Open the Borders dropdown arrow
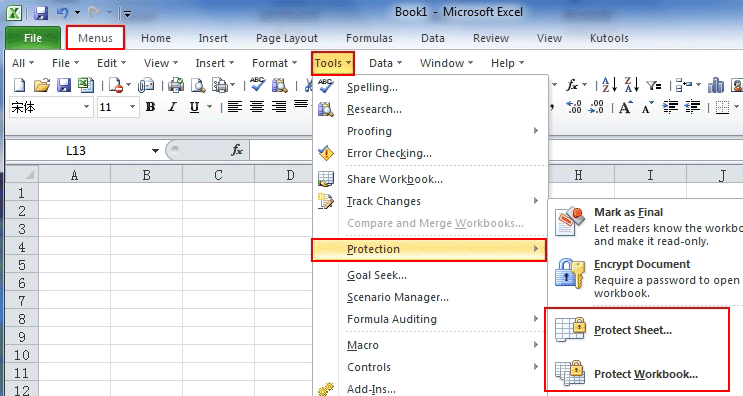Viewport: 743px width, 396px height. coord(736,107)
